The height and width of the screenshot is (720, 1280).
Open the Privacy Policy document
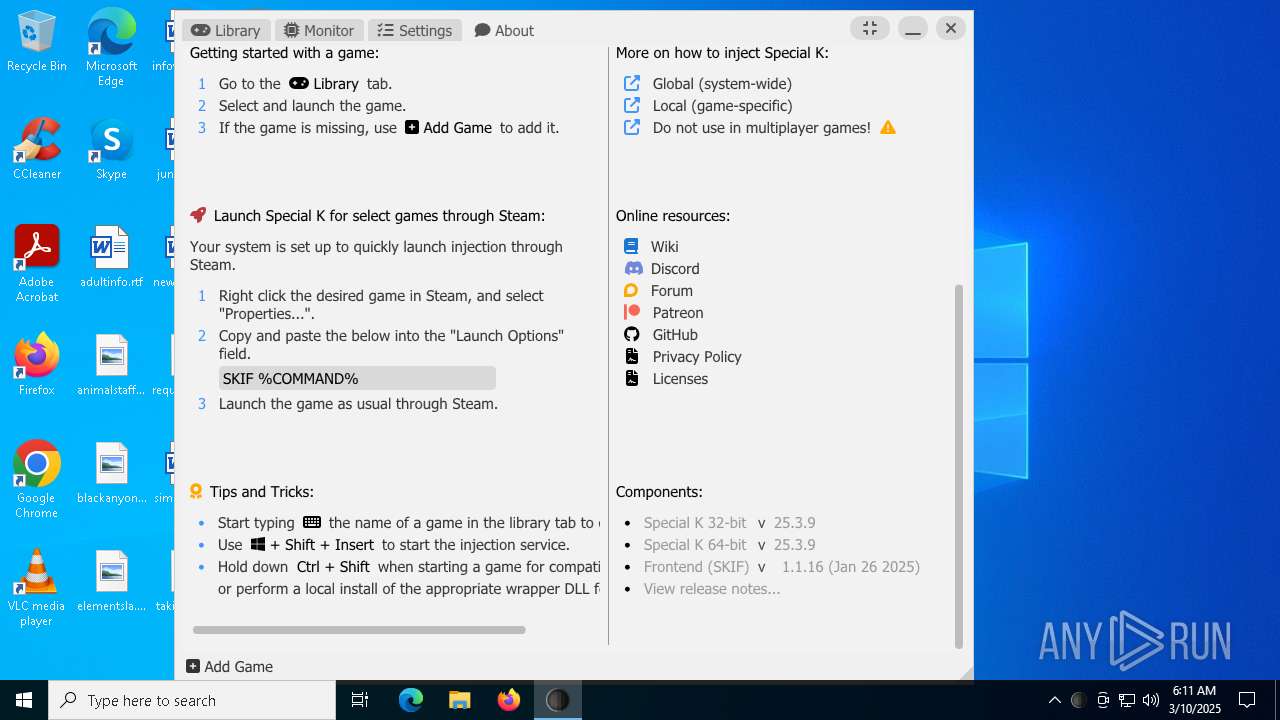(x=697, y=357)
